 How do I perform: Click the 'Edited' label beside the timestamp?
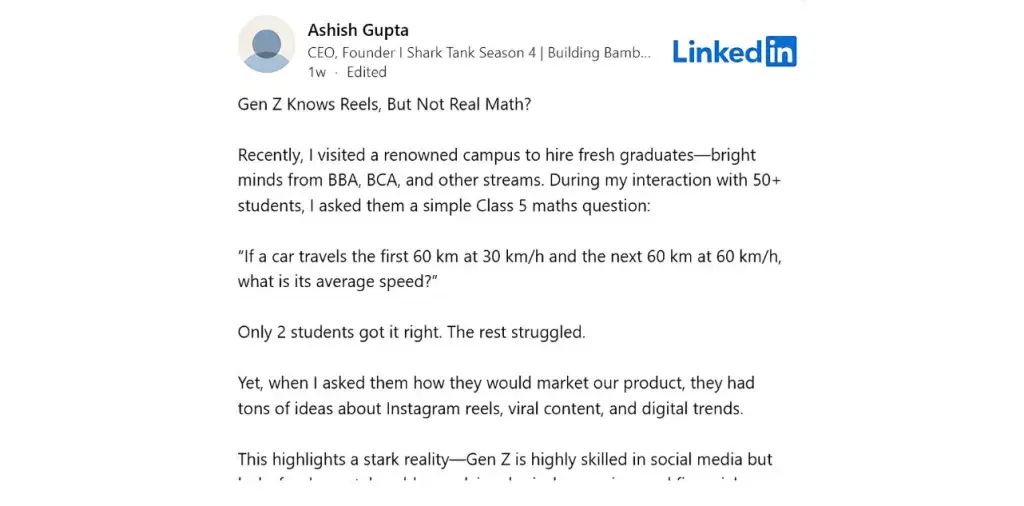coord(366,72)
